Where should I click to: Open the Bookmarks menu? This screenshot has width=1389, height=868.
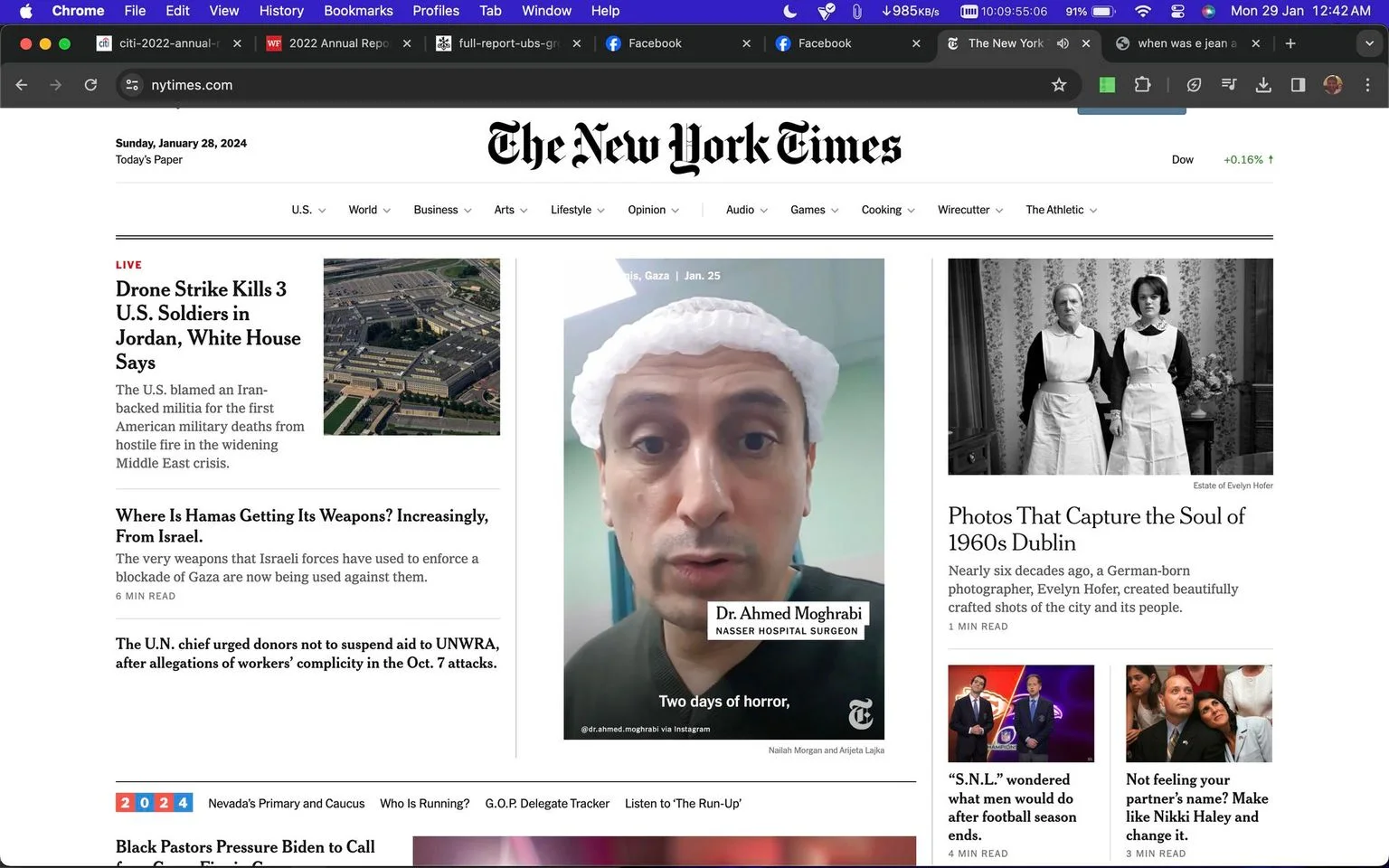[x=358, y=11]
